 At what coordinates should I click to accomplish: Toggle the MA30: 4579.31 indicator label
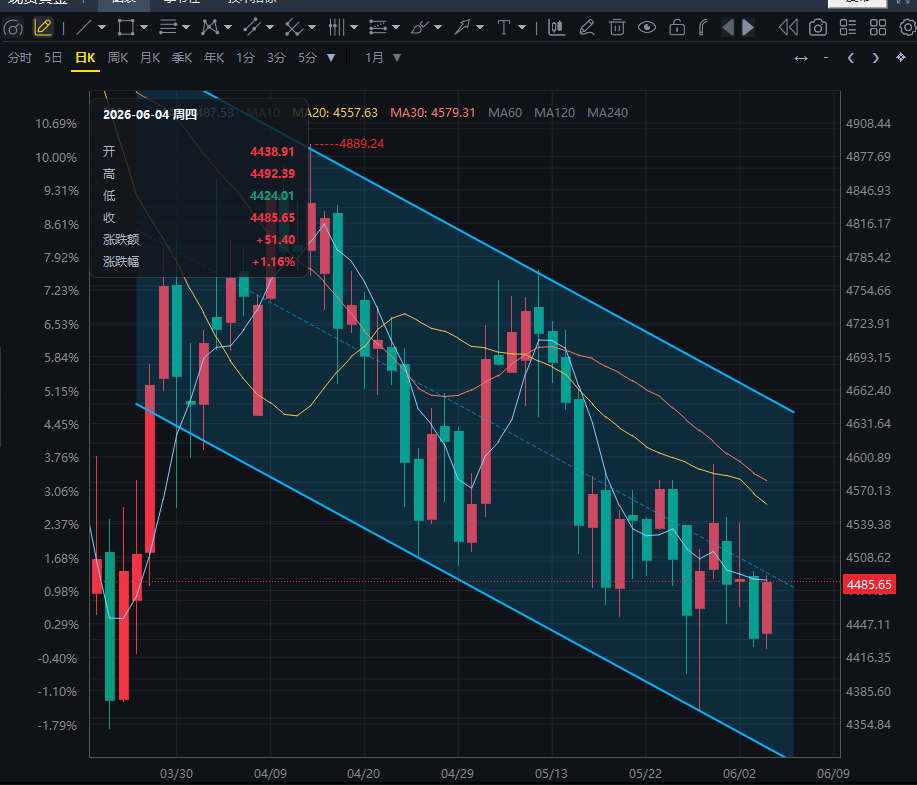point(433,113)
